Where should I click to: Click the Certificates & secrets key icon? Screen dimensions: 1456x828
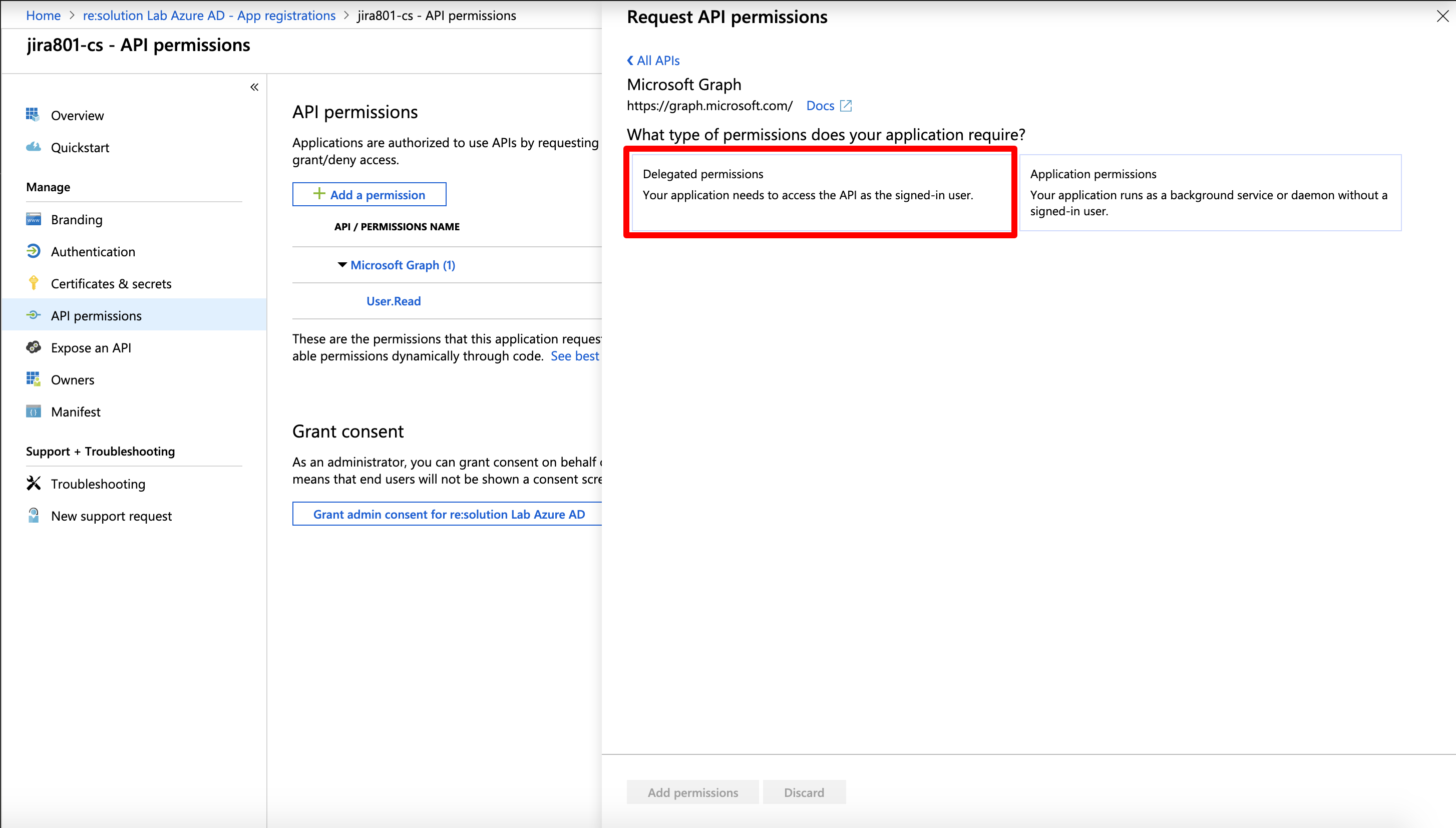coord(33,283)
